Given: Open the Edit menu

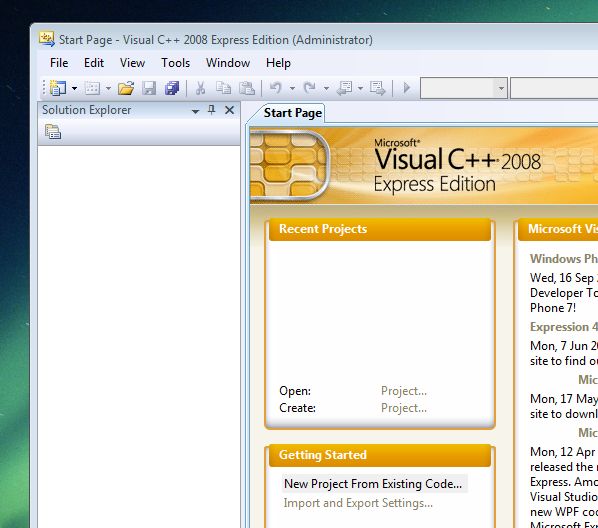Looking at the screenshot, I should (94, 63).
